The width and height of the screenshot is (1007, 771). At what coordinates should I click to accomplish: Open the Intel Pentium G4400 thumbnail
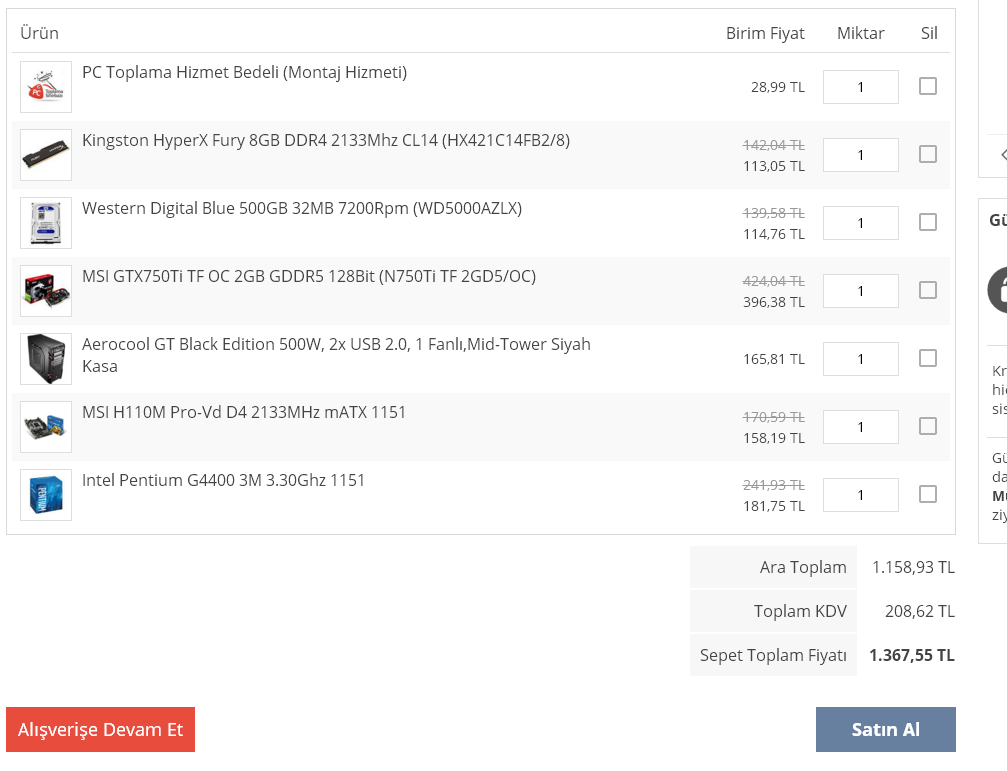[x=46, y=495]
